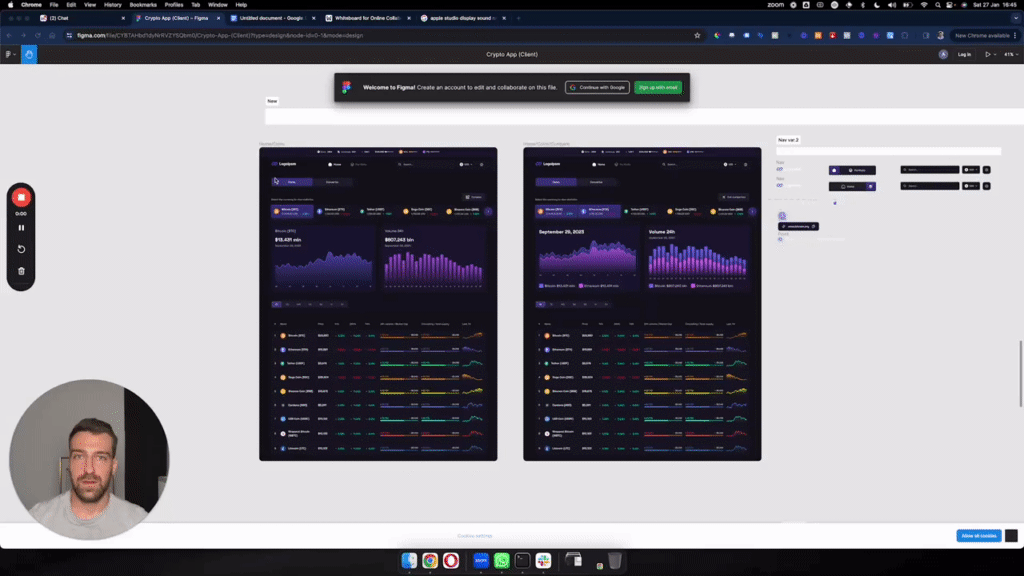Restart the recording using the circular arrow icon

(20, 248)
